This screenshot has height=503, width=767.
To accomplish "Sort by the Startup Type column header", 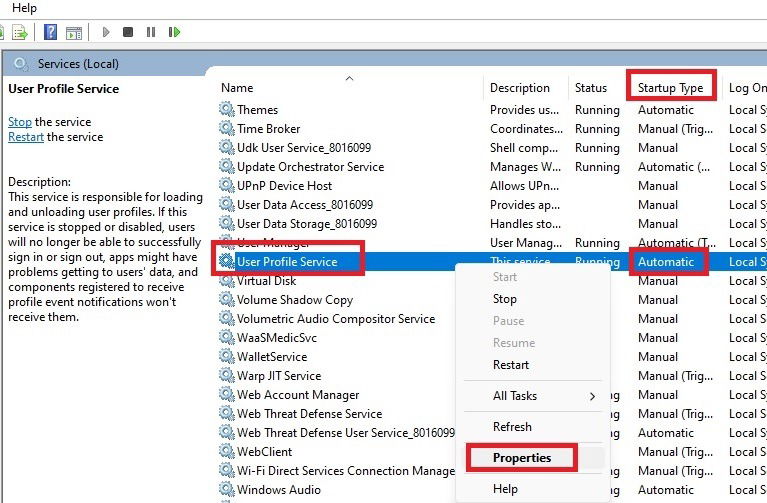I will [x=670, y=88].
